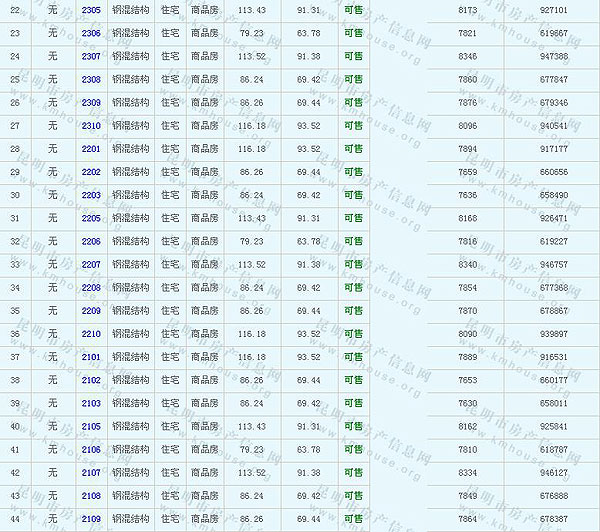
Task: Click 可售 status for room 2107
Action: tap(353, 473)
